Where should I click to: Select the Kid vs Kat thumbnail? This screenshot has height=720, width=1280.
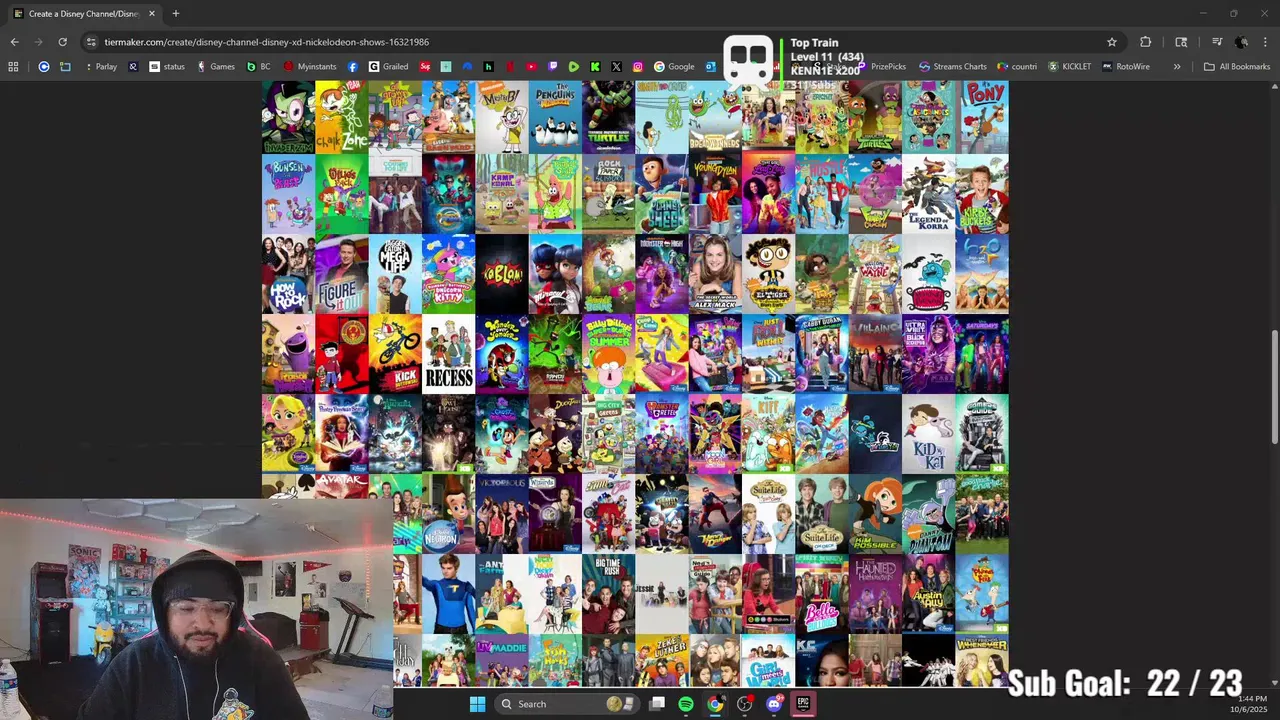click(x=928, y=434)
